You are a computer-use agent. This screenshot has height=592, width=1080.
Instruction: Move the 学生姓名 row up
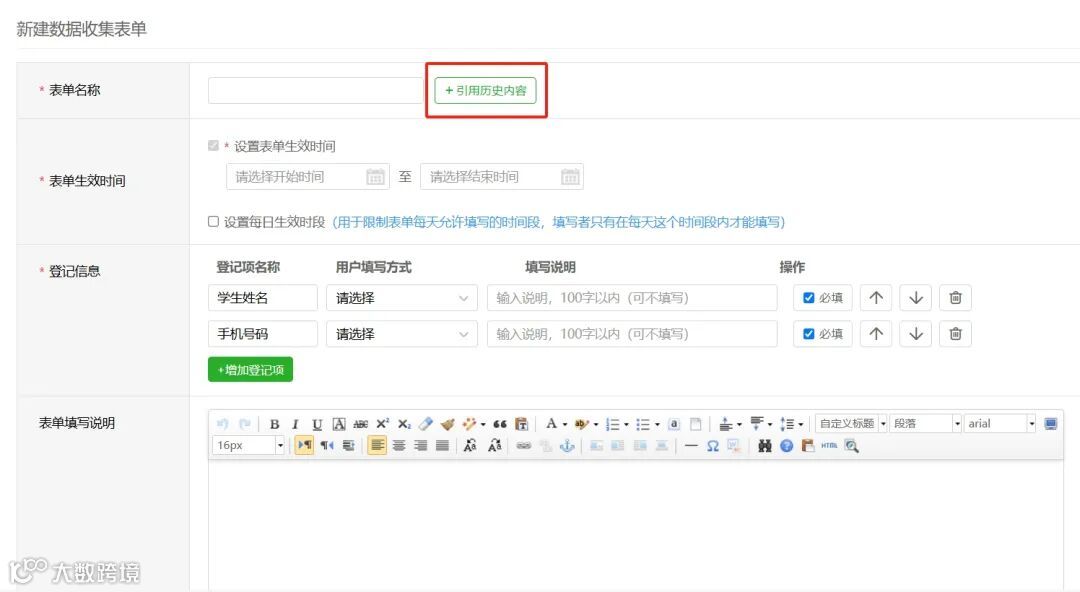pyautogui.click(x=876, y=298)
